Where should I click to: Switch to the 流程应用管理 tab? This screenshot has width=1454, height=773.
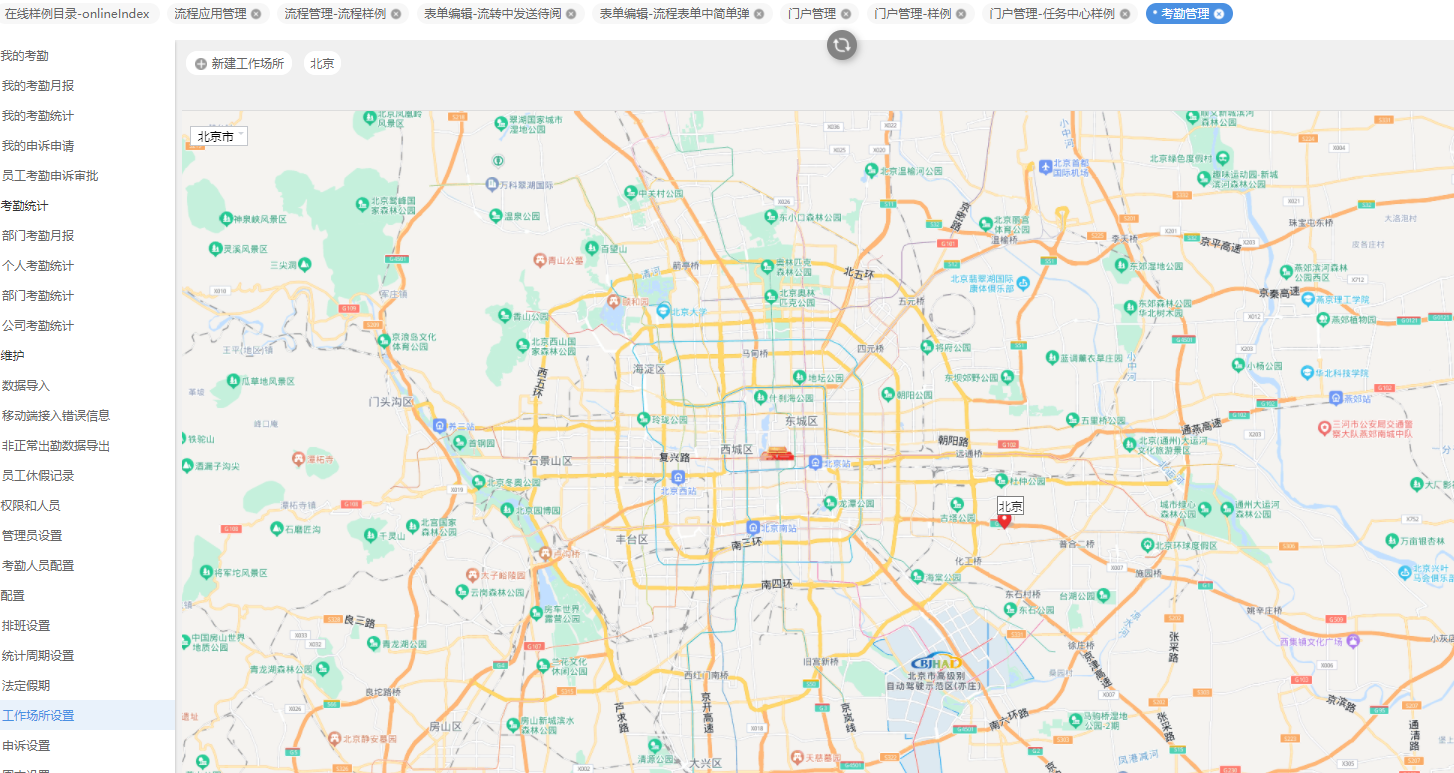coord(210,14)
